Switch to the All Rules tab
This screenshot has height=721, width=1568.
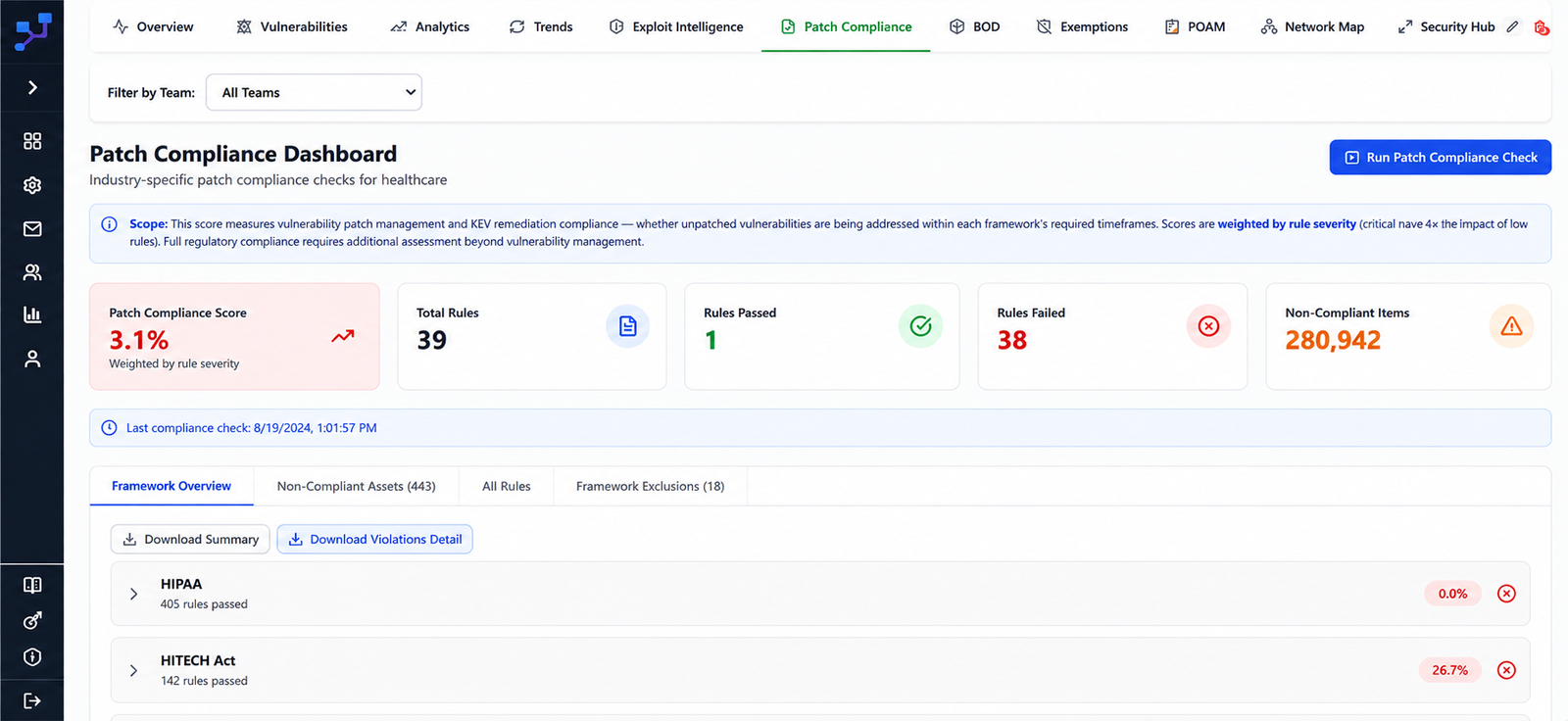coord(506,486)
